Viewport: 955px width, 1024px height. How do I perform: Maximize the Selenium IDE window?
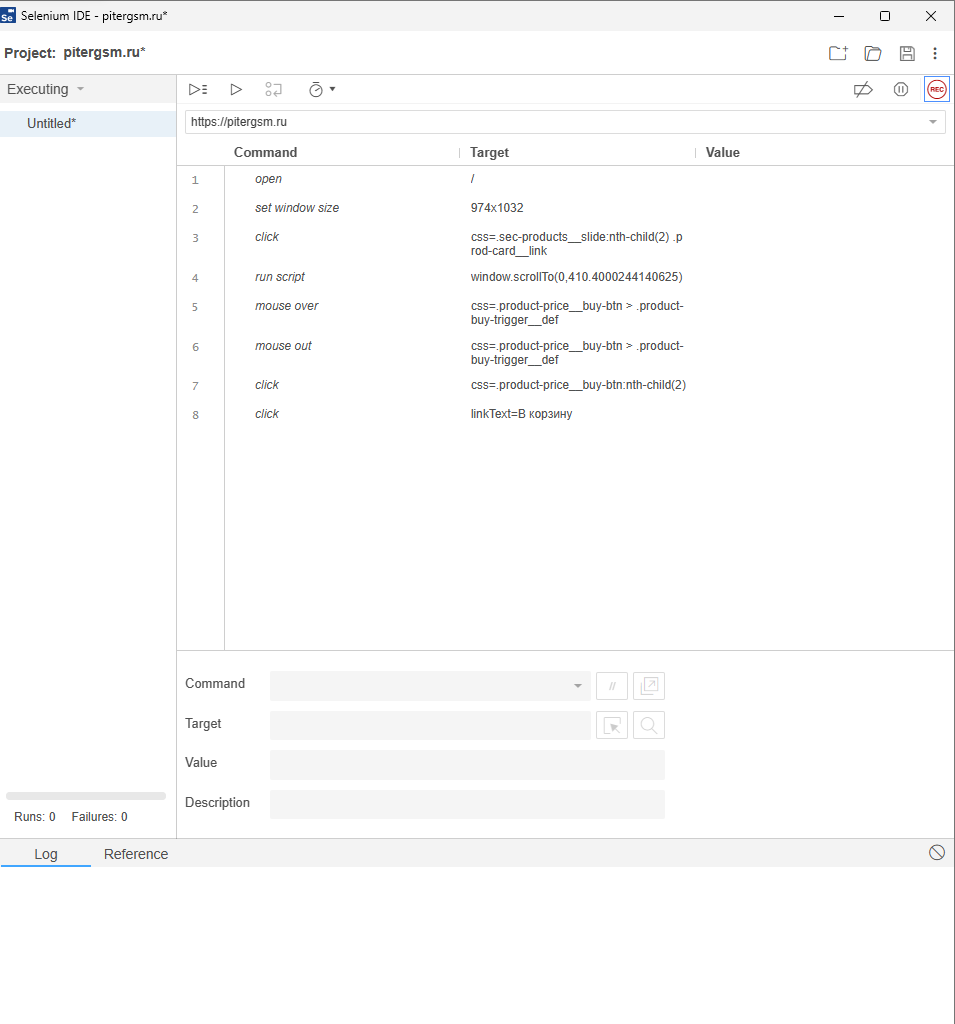[885, 16]
